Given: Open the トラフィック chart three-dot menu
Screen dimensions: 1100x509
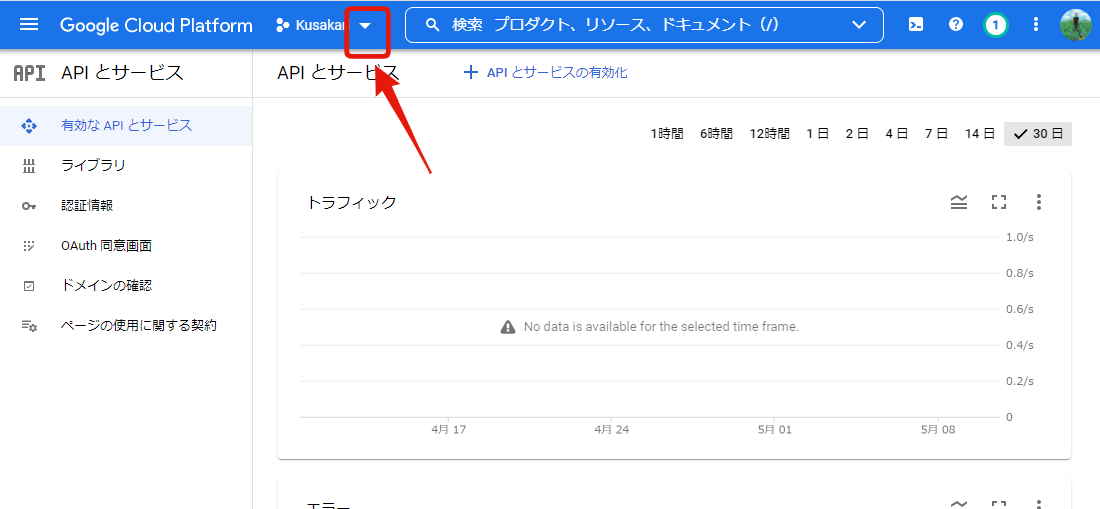Looking at the screenshot, I should pyautogui.click(x=1039, y=203).
